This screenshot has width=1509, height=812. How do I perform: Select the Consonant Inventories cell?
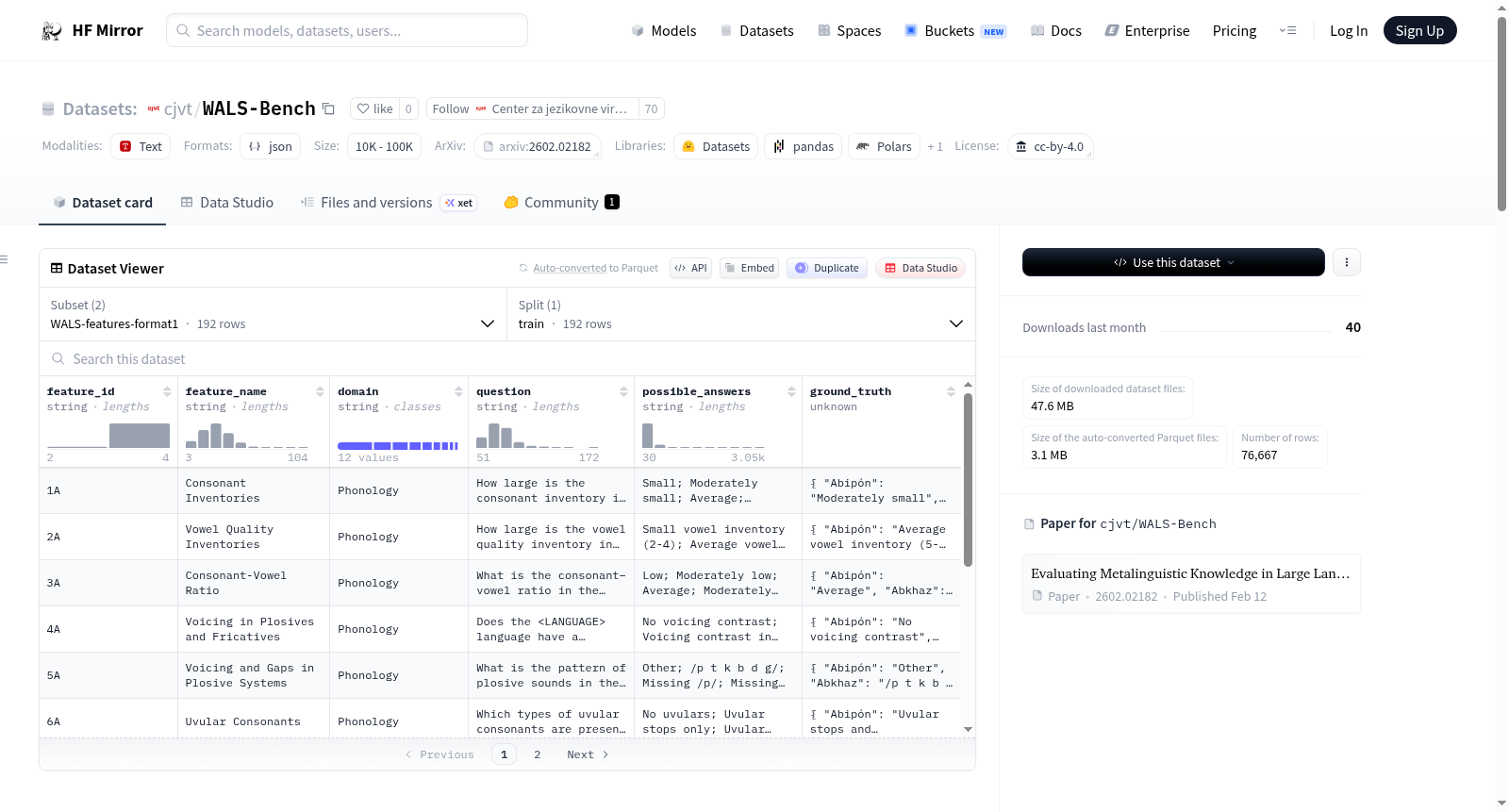(x=254, y=490)
